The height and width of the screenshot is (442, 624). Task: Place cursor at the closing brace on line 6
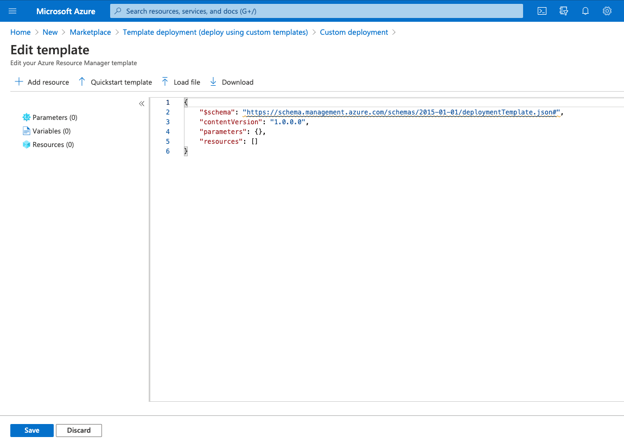click(x=185, y=151)
